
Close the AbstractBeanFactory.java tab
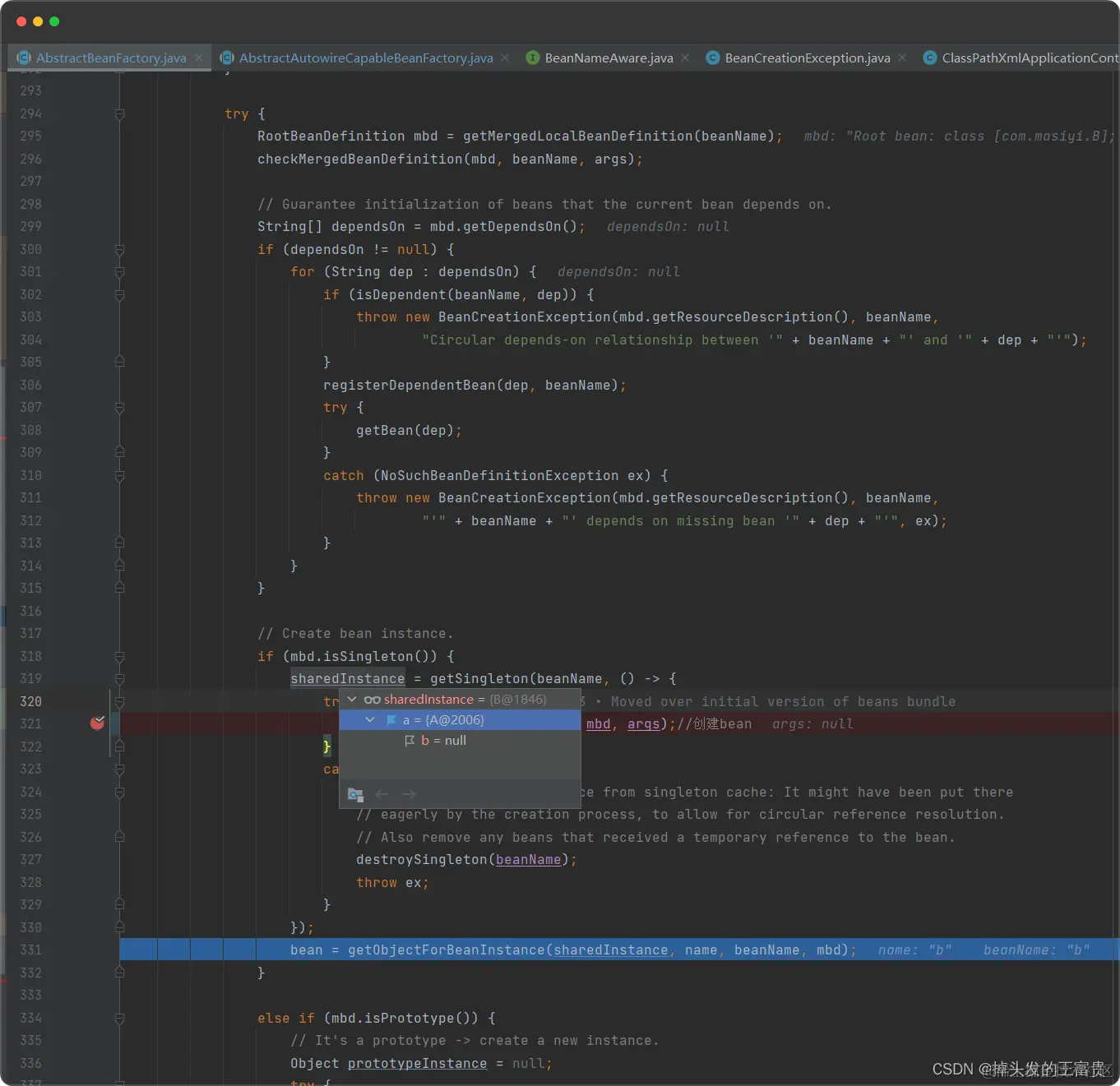click(x=199, y=58)
